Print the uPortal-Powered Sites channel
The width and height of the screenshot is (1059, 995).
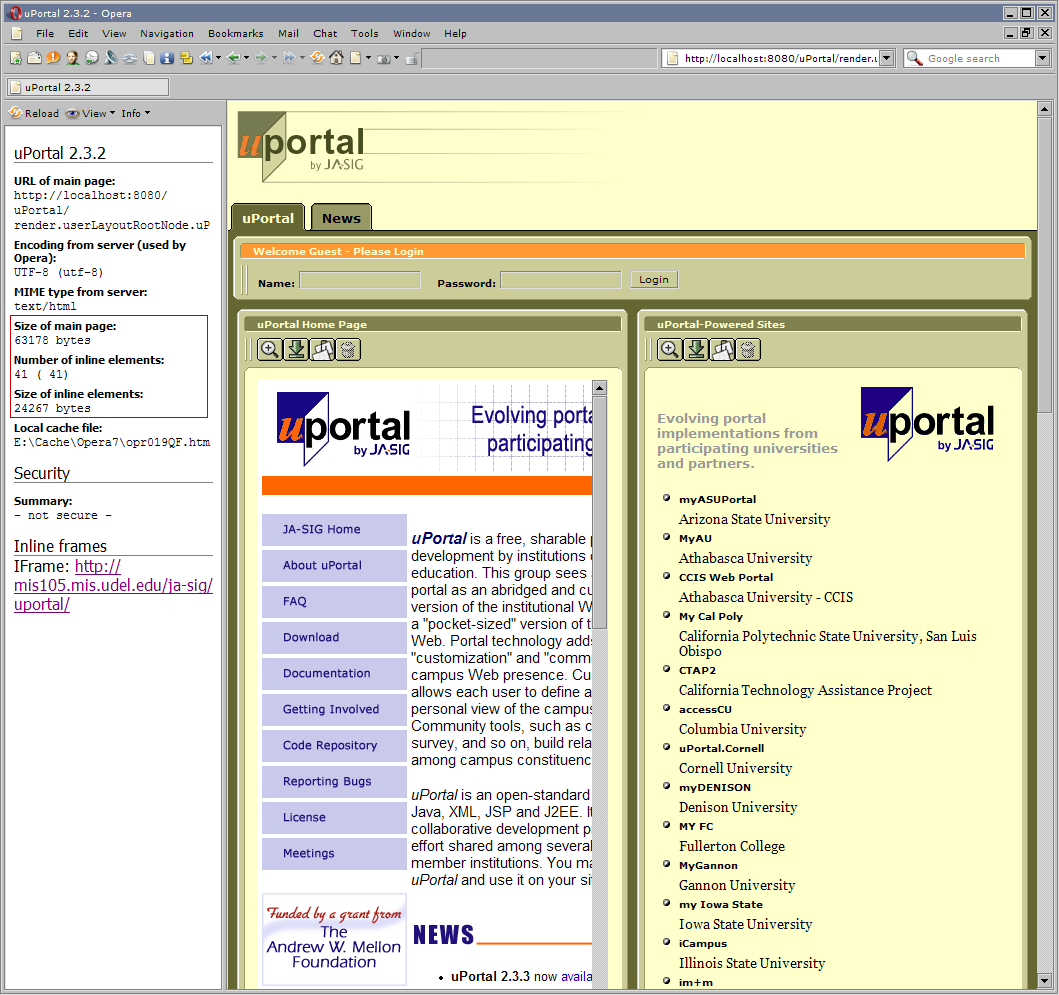(722, 349)
